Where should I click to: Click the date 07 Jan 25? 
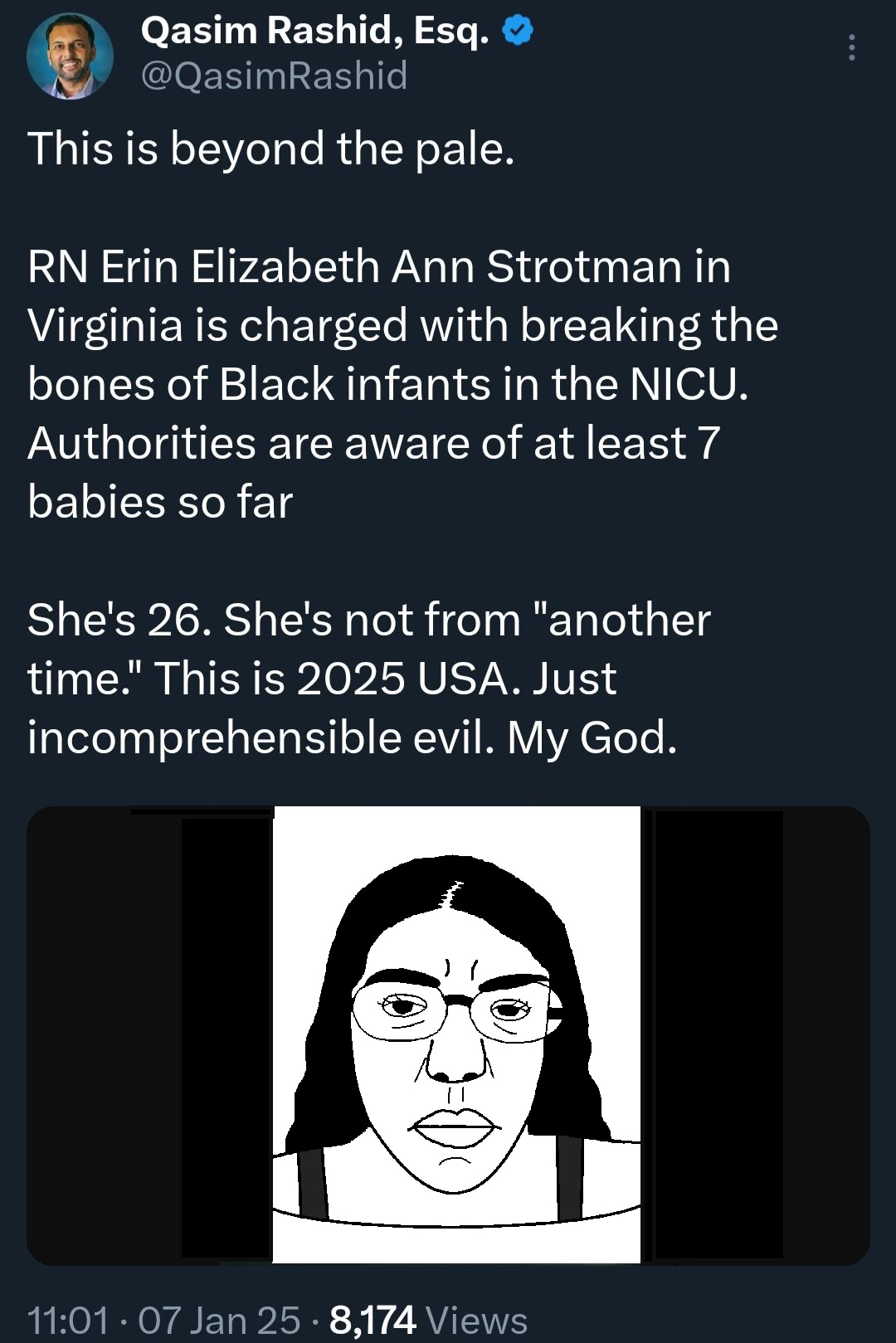pos(219,1320)
